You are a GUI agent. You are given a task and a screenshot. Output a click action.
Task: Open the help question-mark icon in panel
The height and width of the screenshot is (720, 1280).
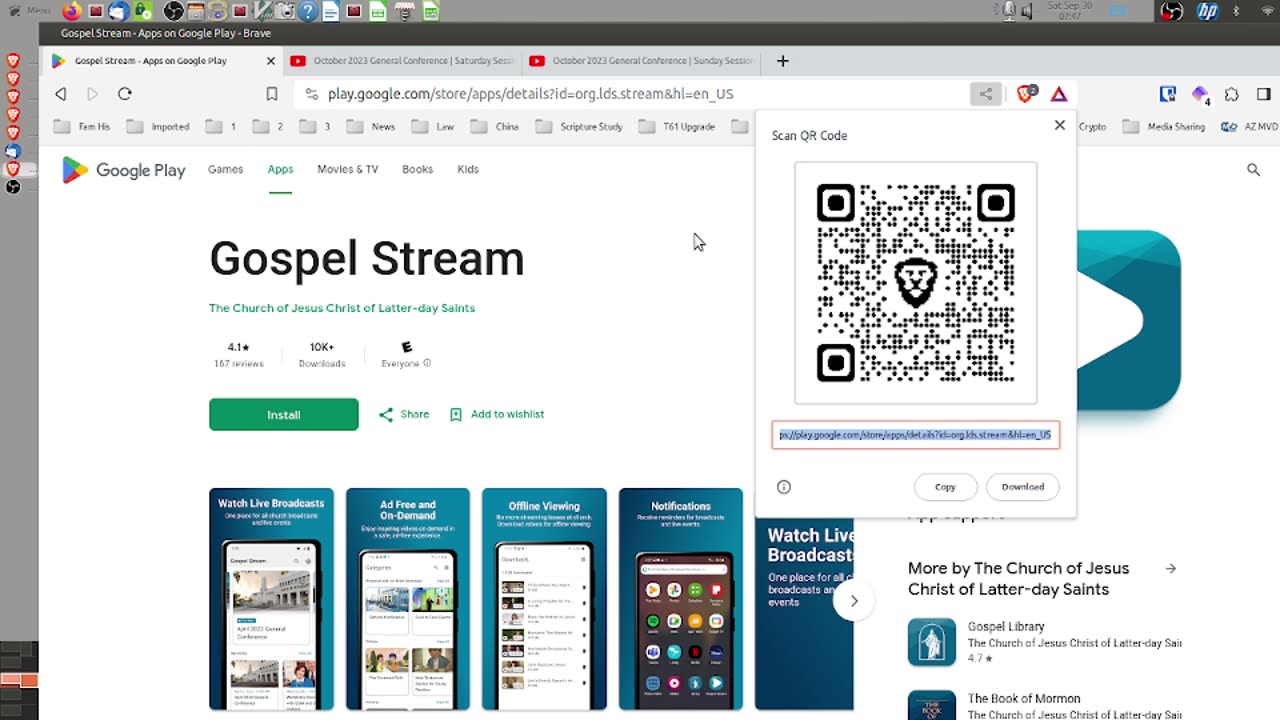coord(308,11)
